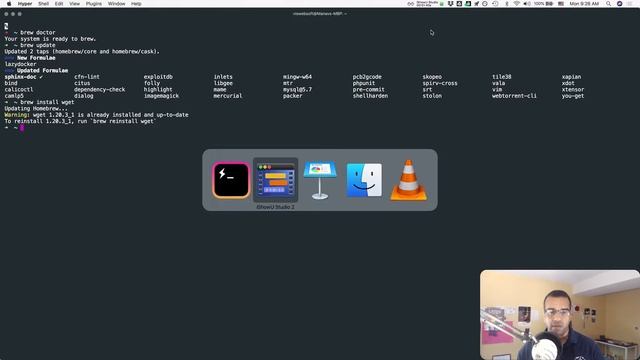Open Spotlight search magnifier icon
Screen dimensions: 640x360
[609, 4]
